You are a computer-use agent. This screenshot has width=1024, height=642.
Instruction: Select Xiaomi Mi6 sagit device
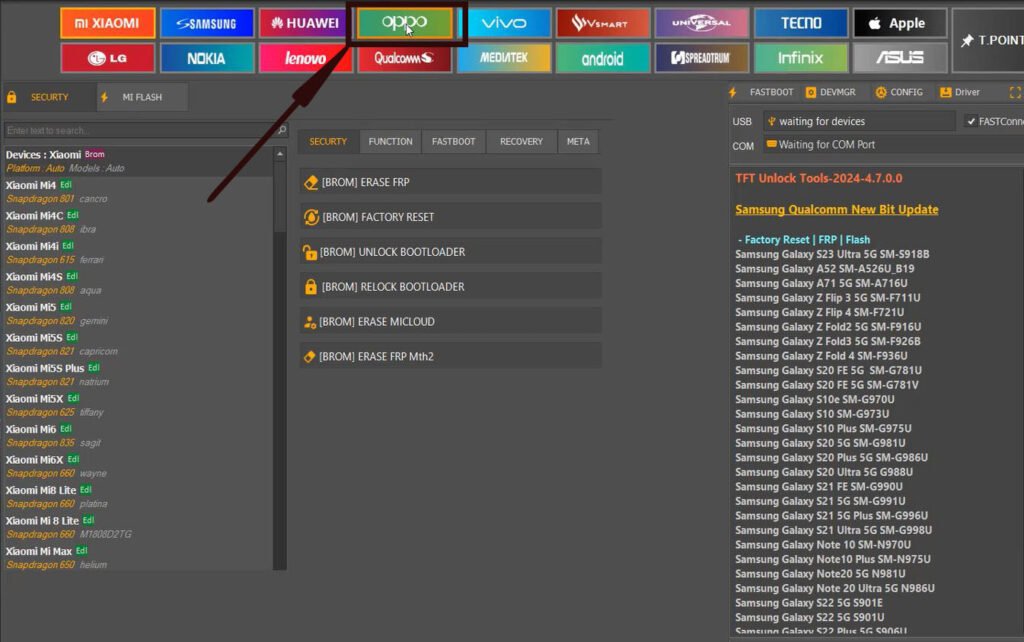pos(137,436)
